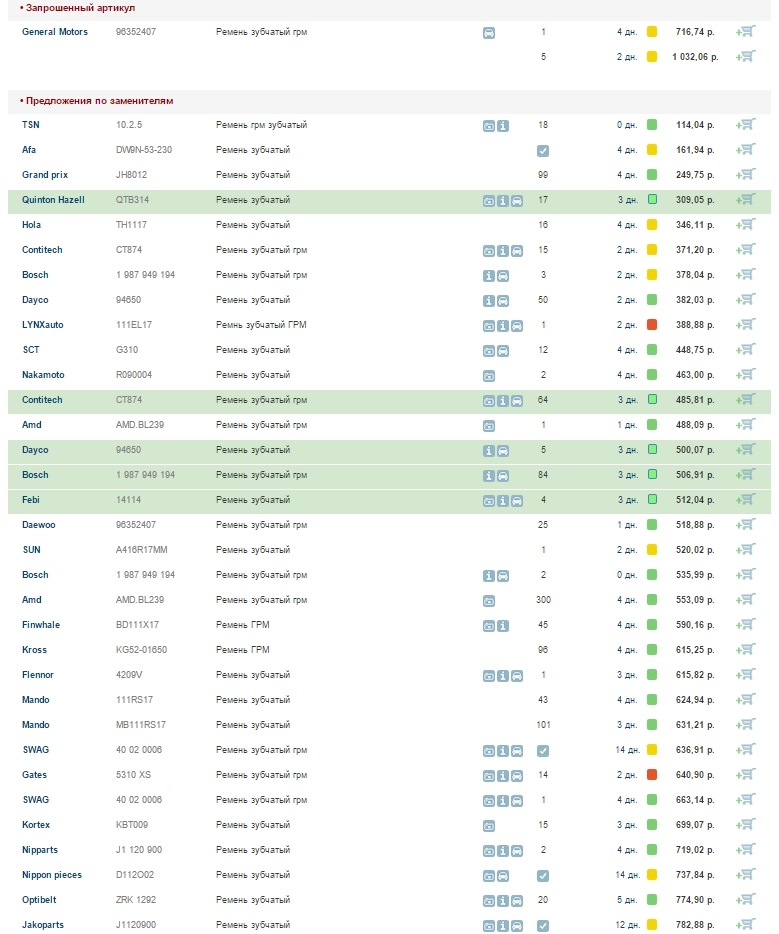This screenshot has height=934, width=779.
Task: Open the Nippon pieces brand link
Action: point(52,875)
